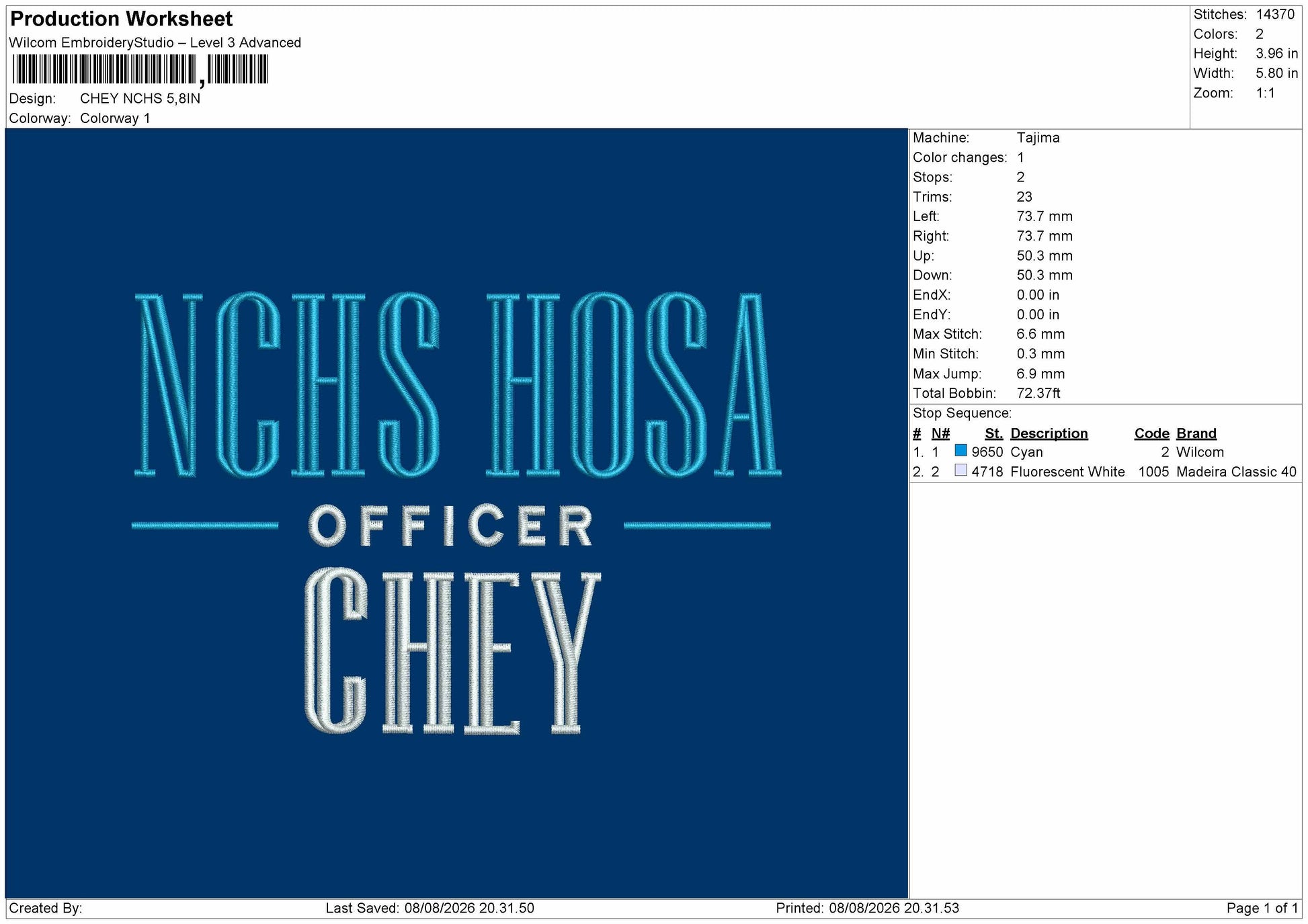Select the Fluorescent White thread swatch
This screenshot has height=924, width=1308.
(960, 470)
